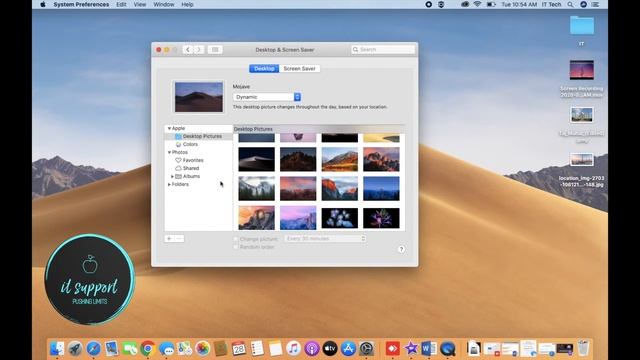Open the Every 30 minutes dropdown
640x360 pixels.
[x=325, y=239]
